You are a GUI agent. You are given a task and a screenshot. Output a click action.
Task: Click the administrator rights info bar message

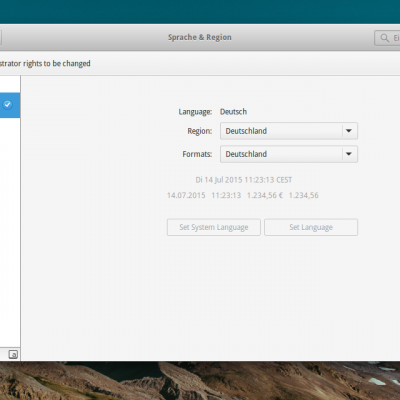45,63
